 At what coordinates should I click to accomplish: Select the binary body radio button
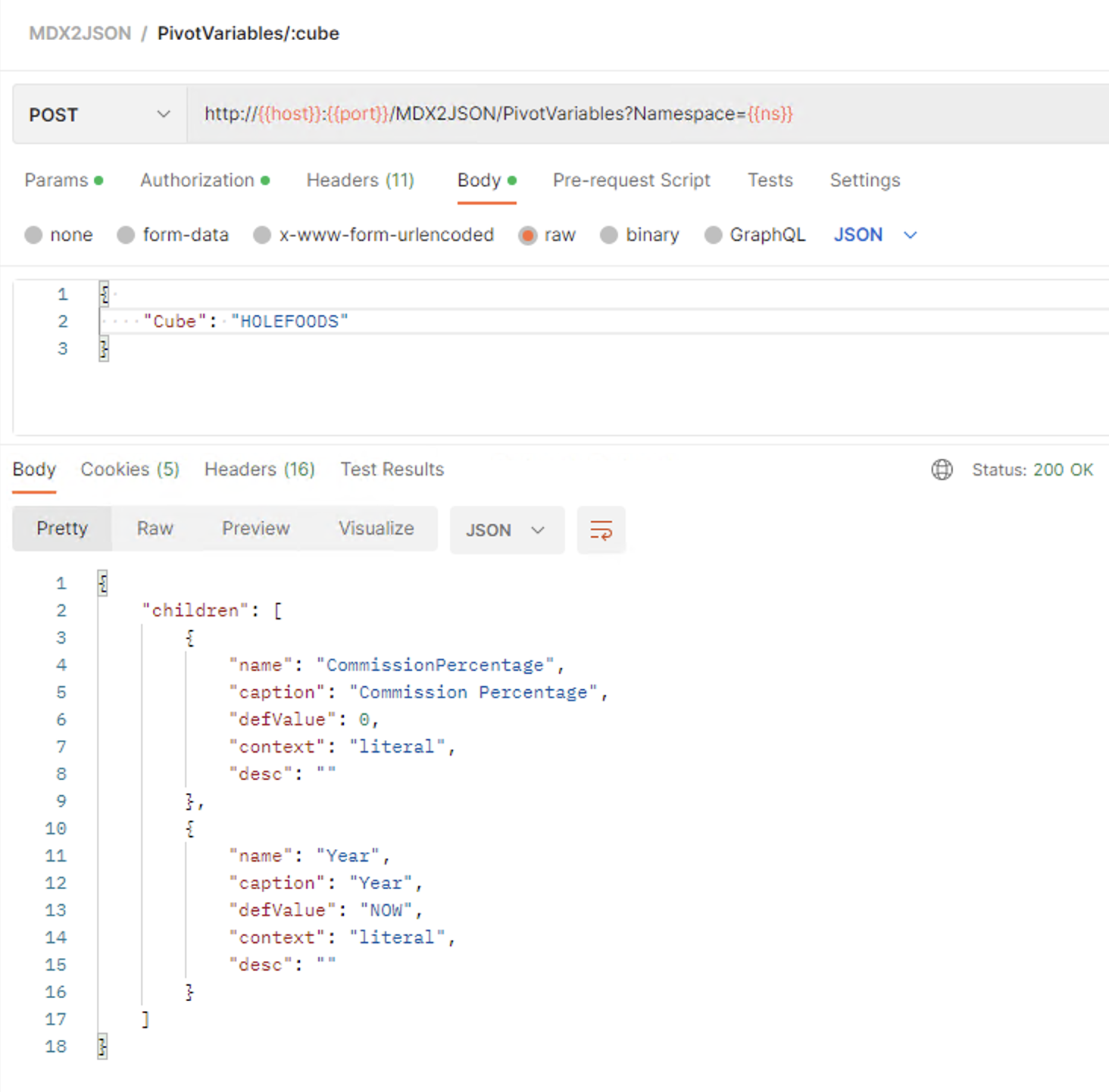609,235
